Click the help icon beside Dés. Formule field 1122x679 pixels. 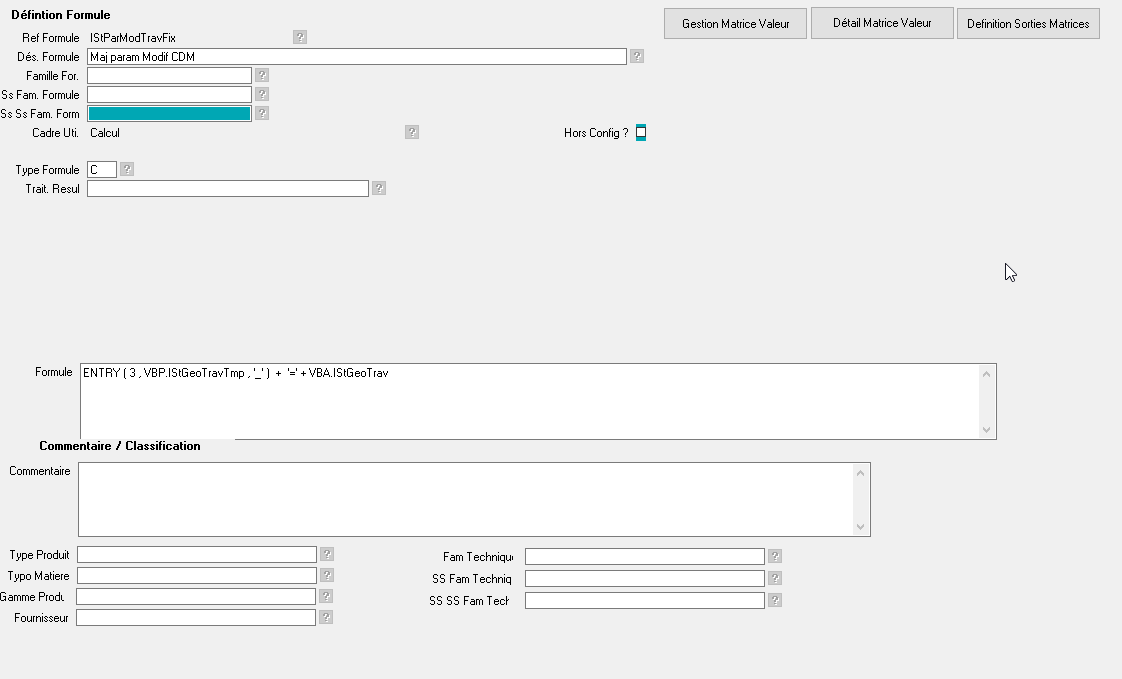tap(637, 57)
